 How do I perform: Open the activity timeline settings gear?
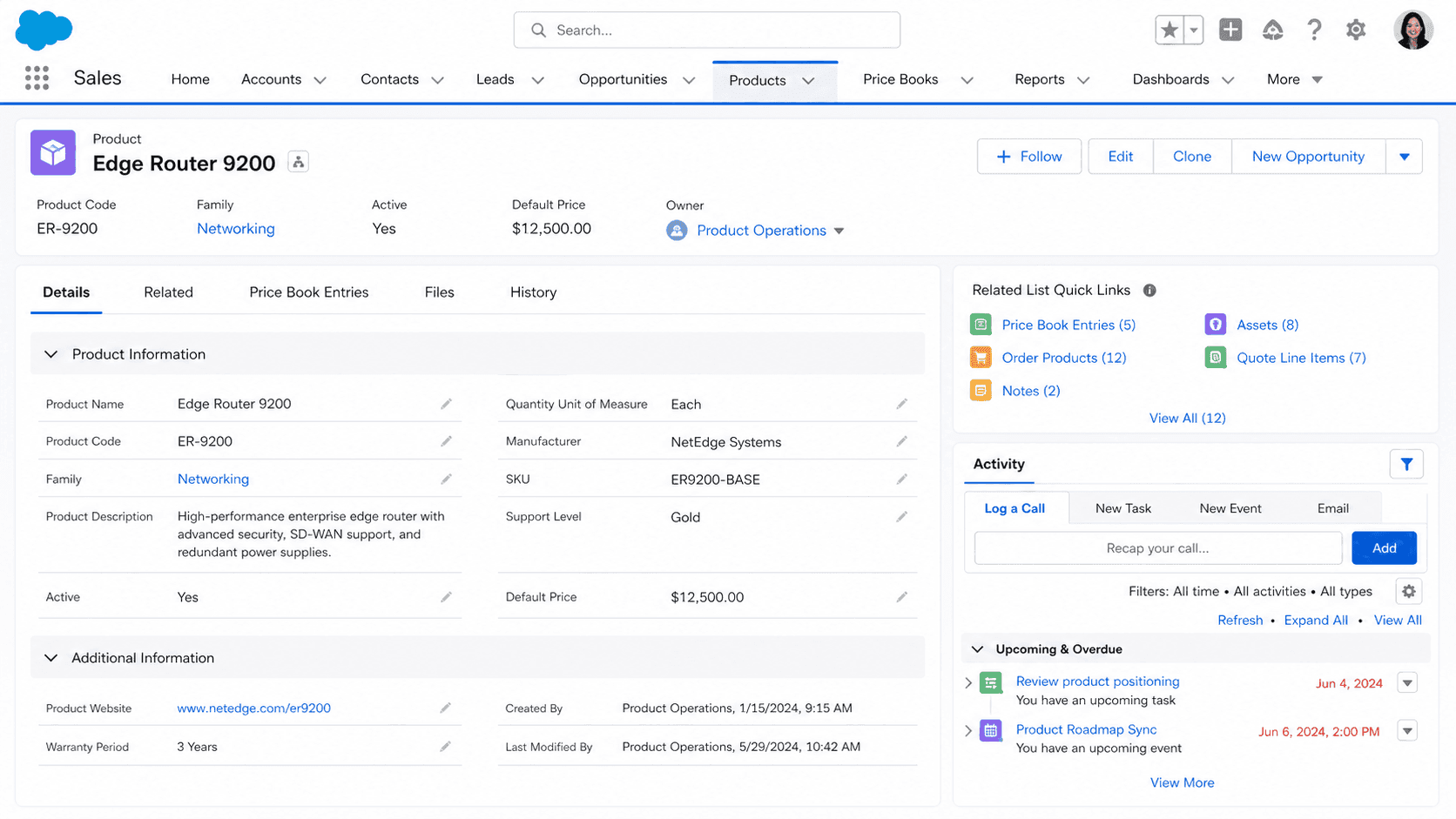[1408, 592]
